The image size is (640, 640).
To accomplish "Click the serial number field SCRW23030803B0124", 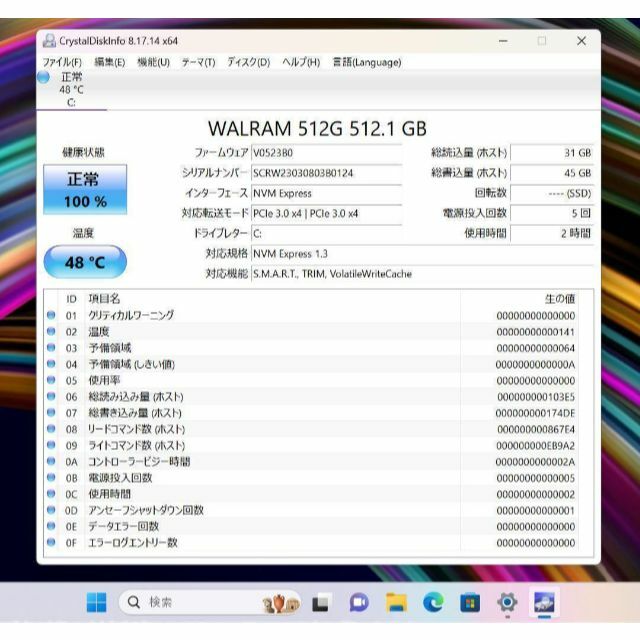I will click(x=327, y=173).
